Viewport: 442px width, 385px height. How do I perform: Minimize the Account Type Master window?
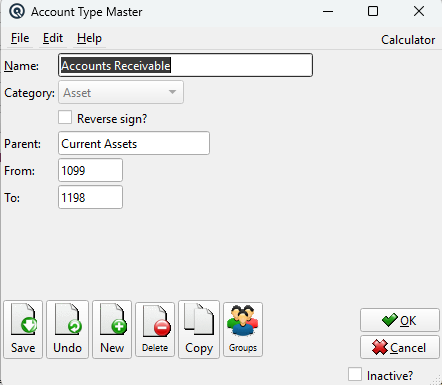click(328, 11)
